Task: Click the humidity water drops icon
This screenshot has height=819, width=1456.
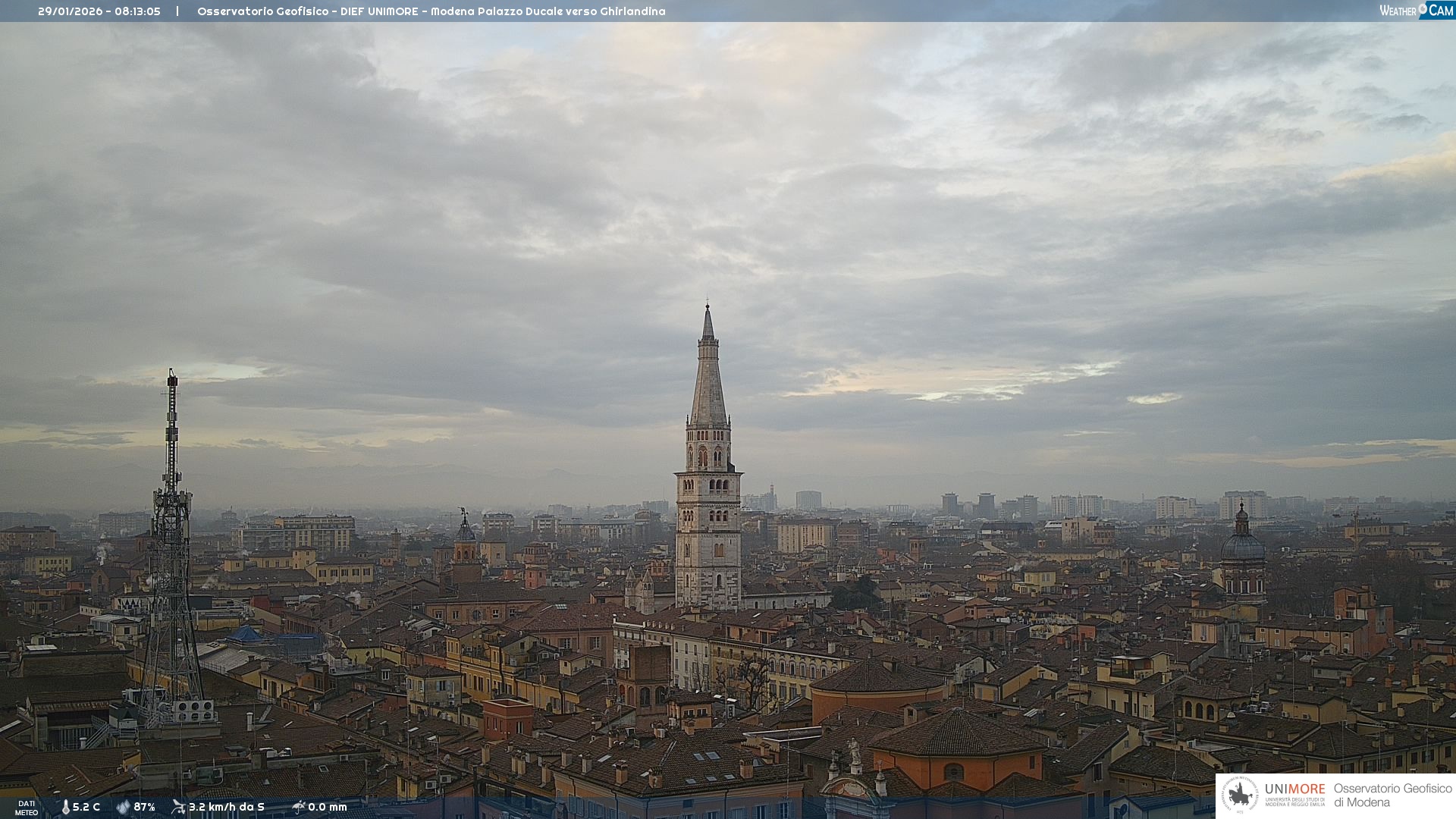Action: coord(123,808)
